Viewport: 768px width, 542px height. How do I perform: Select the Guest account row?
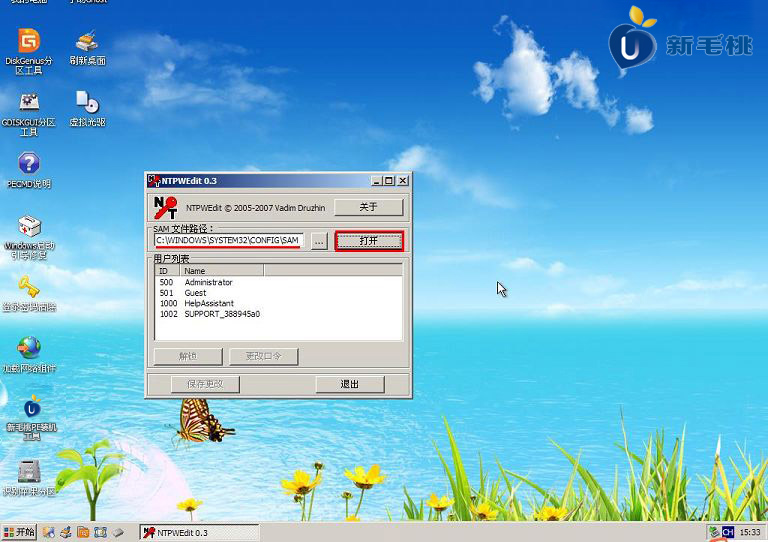point(195,293)
